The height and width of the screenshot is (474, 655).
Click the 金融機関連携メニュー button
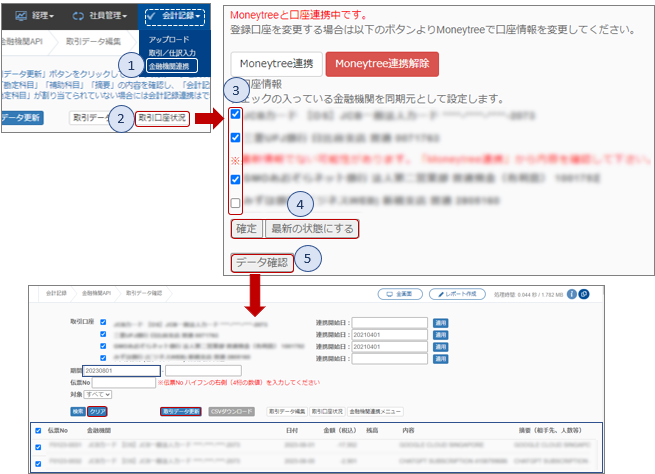pos(375,411)
